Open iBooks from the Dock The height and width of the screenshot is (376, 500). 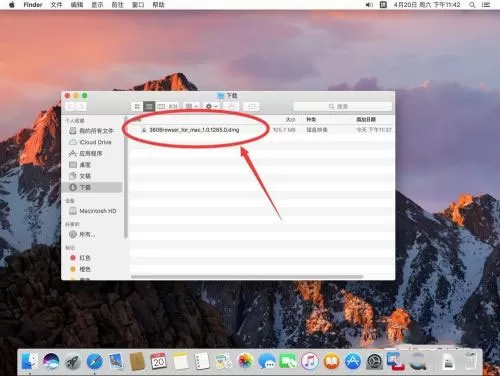click(331, 361)
